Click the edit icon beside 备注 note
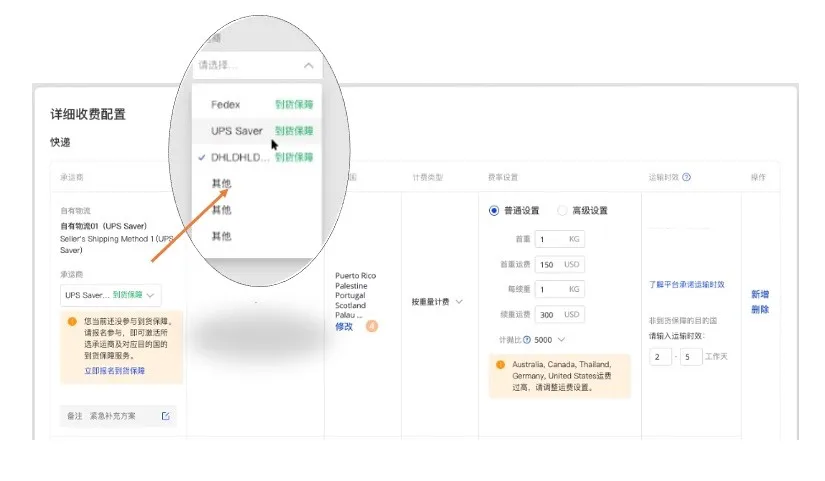The width and height of the screenshot is (825, 481). 166,415
